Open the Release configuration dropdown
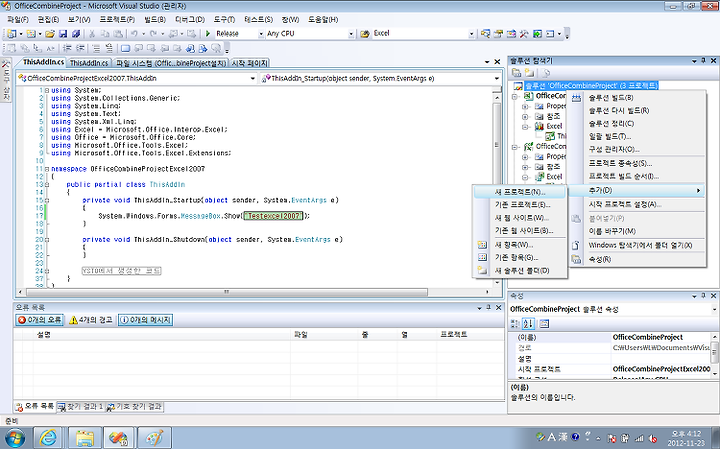 coord(261,34)
